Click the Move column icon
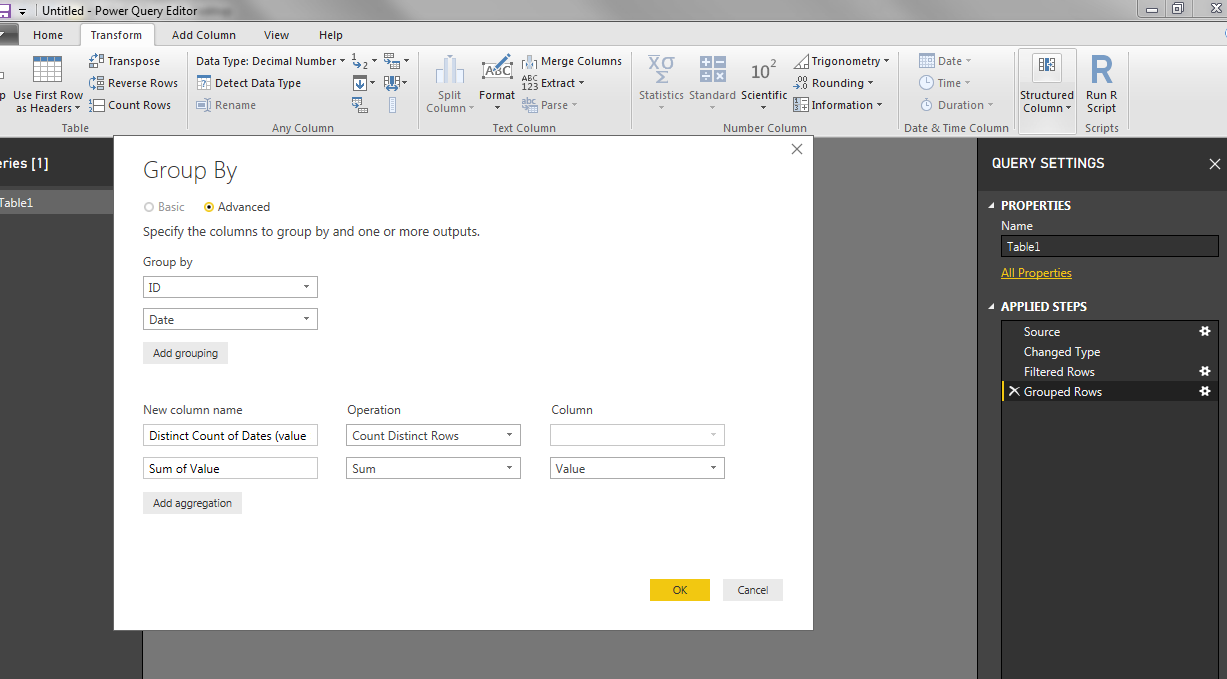The height and width of the screenshot is (679, 1227). pyautogui.click(x=394, y=83)
